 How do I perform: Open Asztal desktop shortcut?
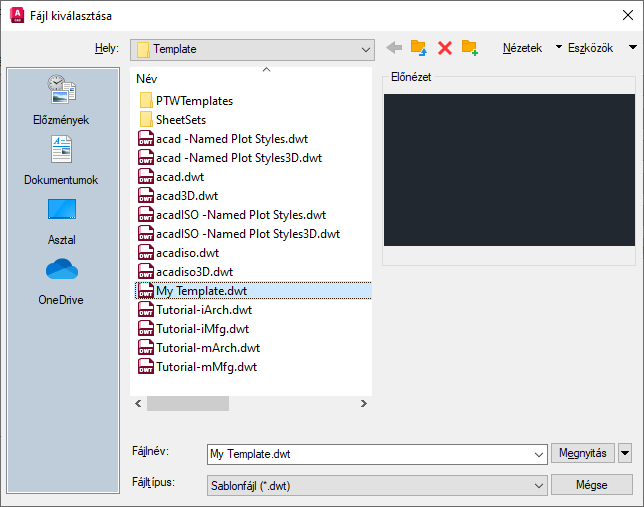click(x=62, y=222)
